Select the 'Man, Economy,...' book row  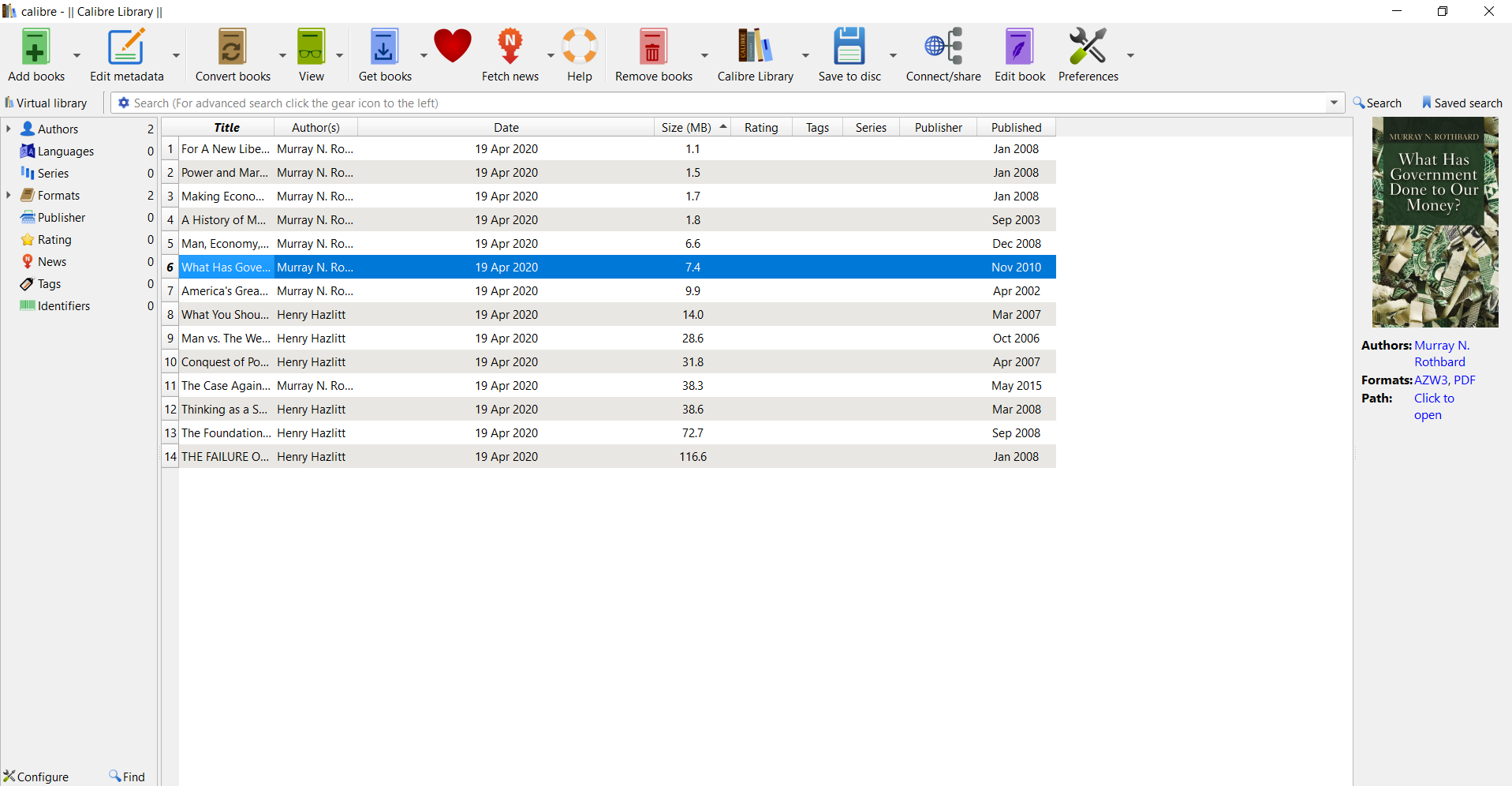[x=609, y=243]
